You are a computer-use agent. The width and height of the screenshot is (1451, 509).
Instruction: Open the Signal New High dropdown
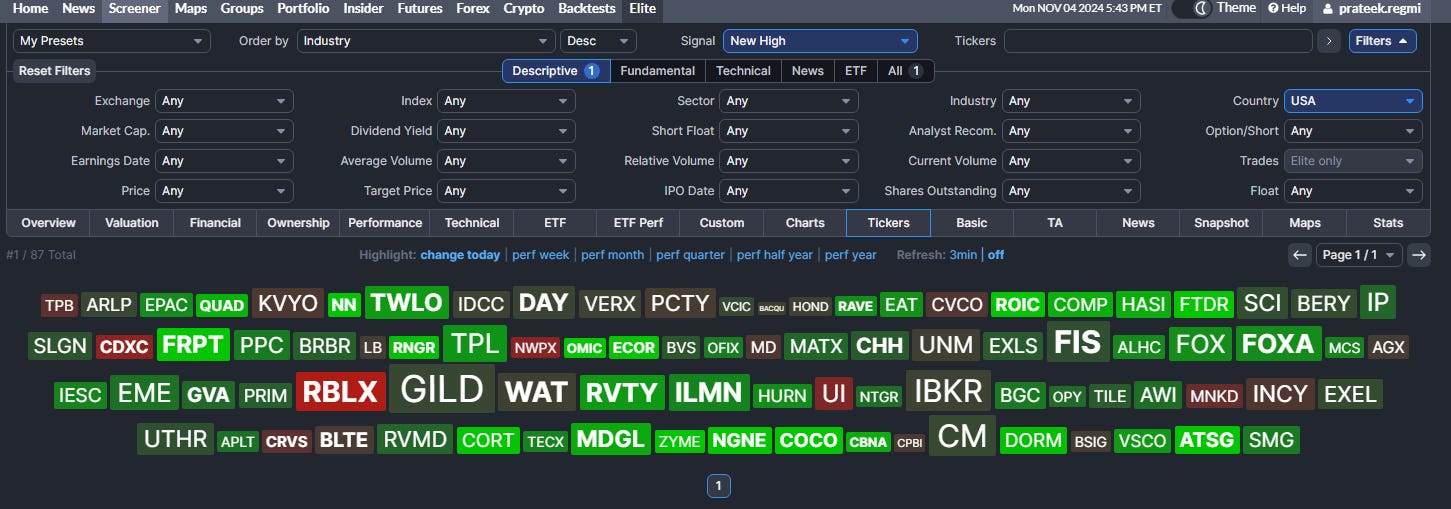pos(820,41)
